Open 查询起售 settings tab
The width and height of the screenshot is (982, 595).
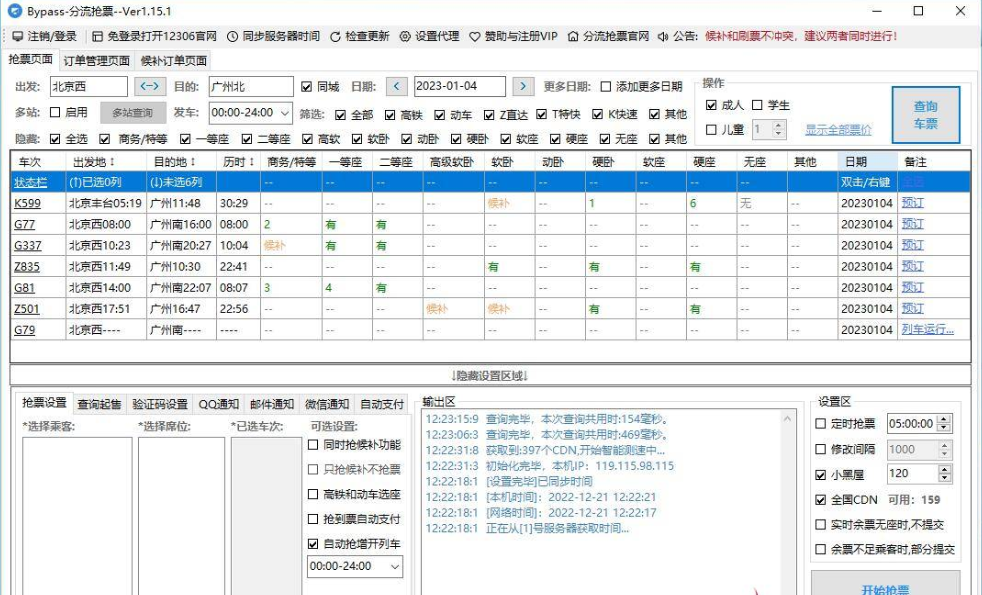tap(100, 404)
